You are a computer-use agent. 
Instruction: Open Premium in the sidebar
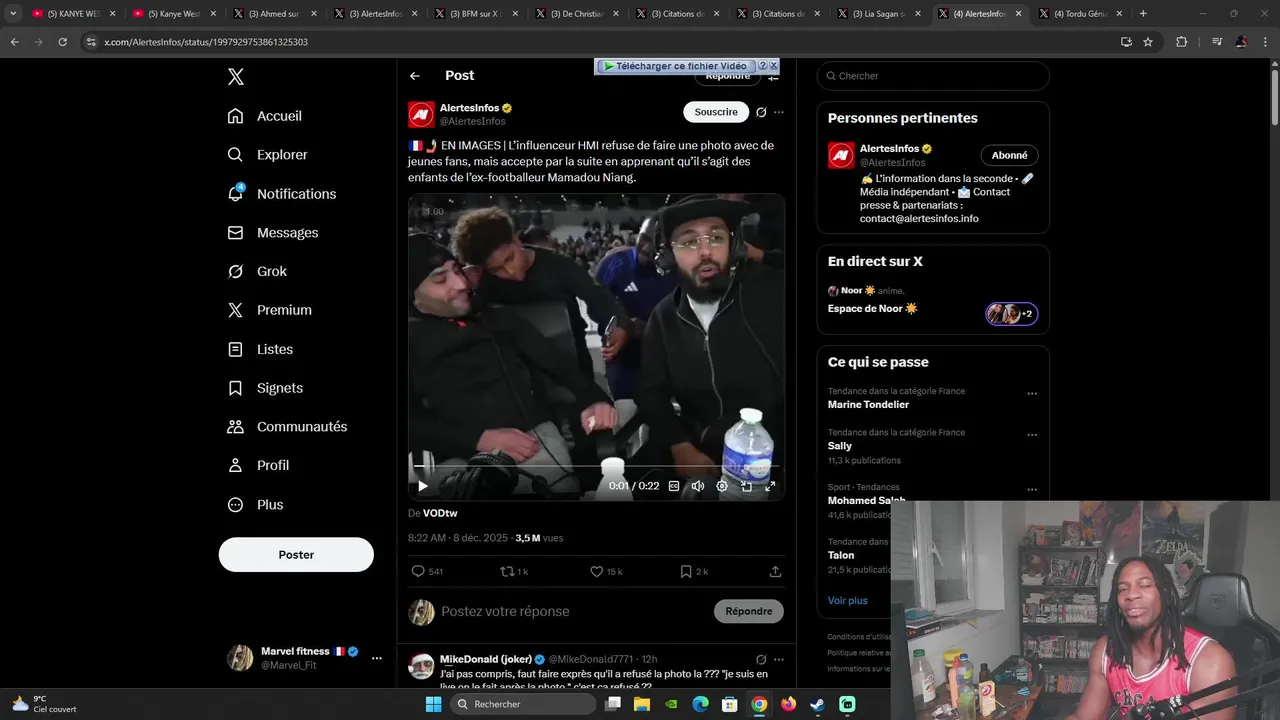coord(270,310)
